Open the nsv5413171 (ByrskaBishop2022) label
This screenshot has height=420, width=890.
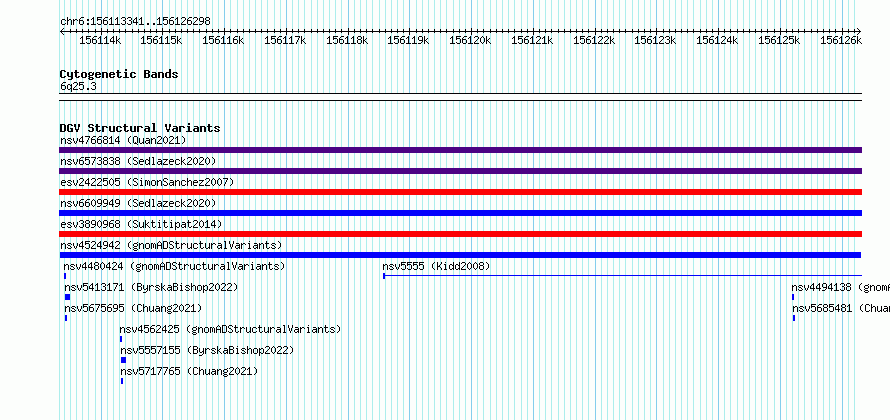pos(151,287)
